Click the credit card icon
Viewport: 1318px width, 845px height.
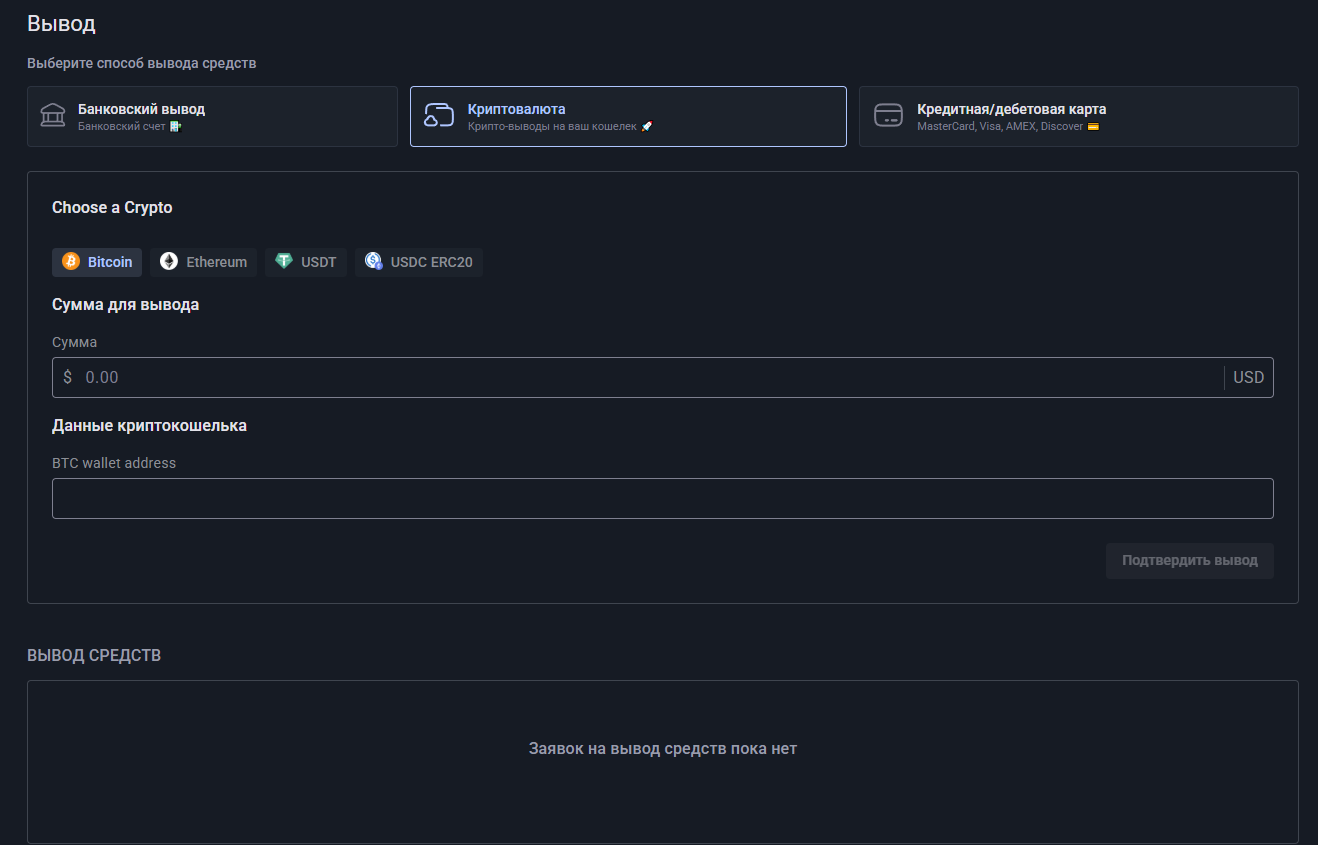888,116
